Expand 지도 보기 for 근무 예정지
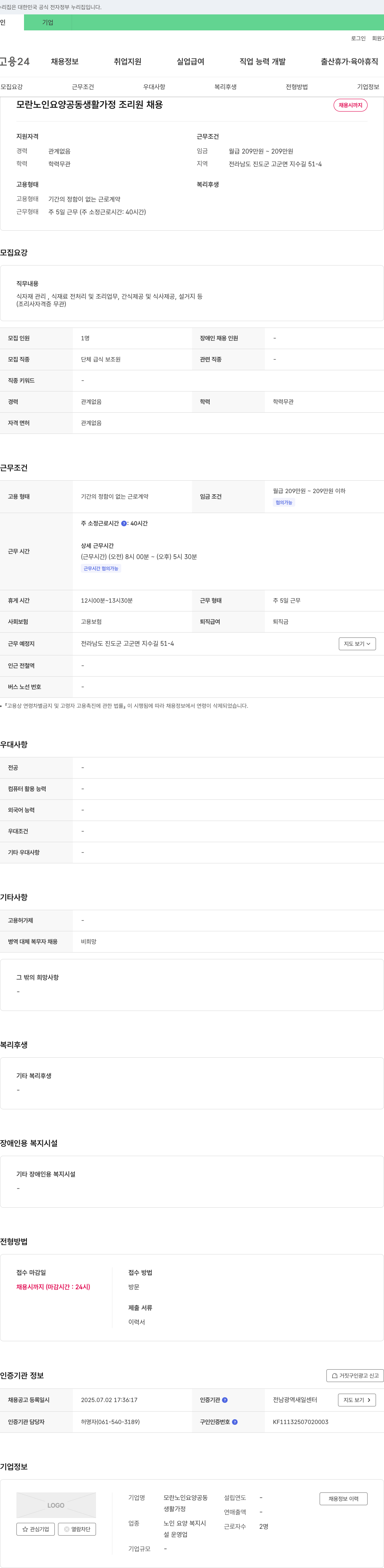The image size is (384, 1568). [357, 644]
